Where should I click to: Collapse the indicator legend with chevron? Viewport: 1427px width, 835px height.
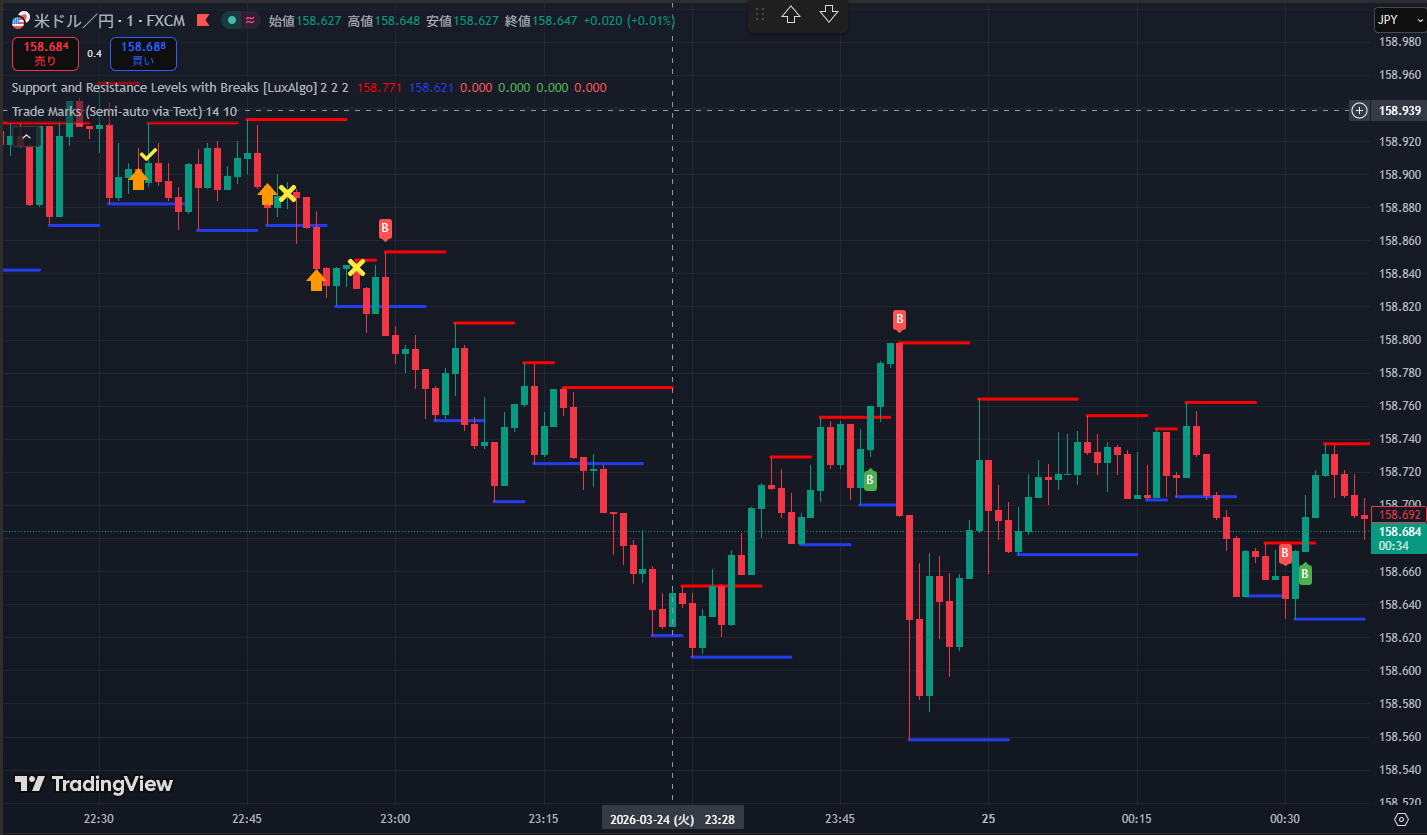coord(26,137)
